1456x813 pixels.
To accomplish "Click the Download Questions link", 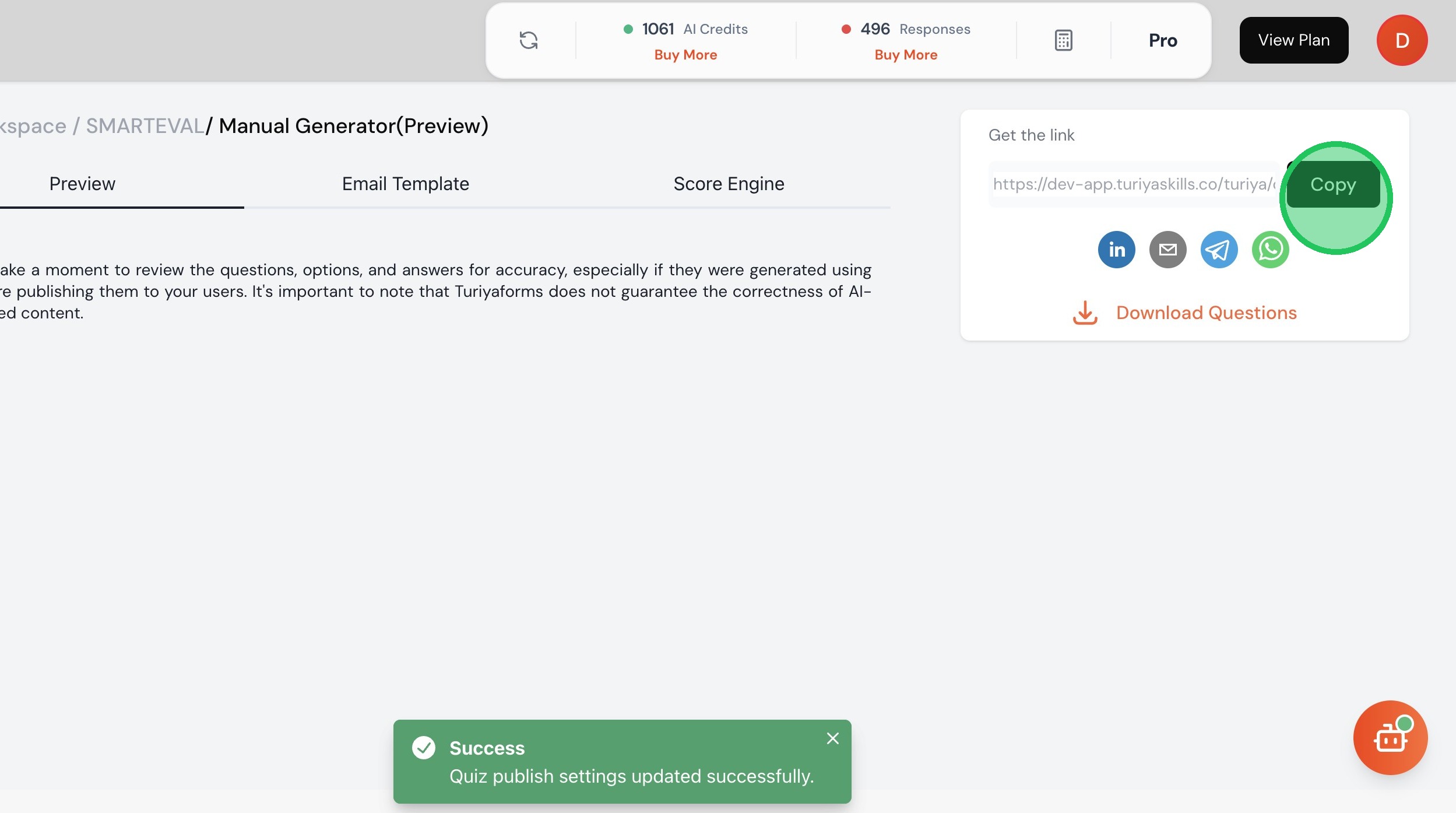I will click(1206, 313).
